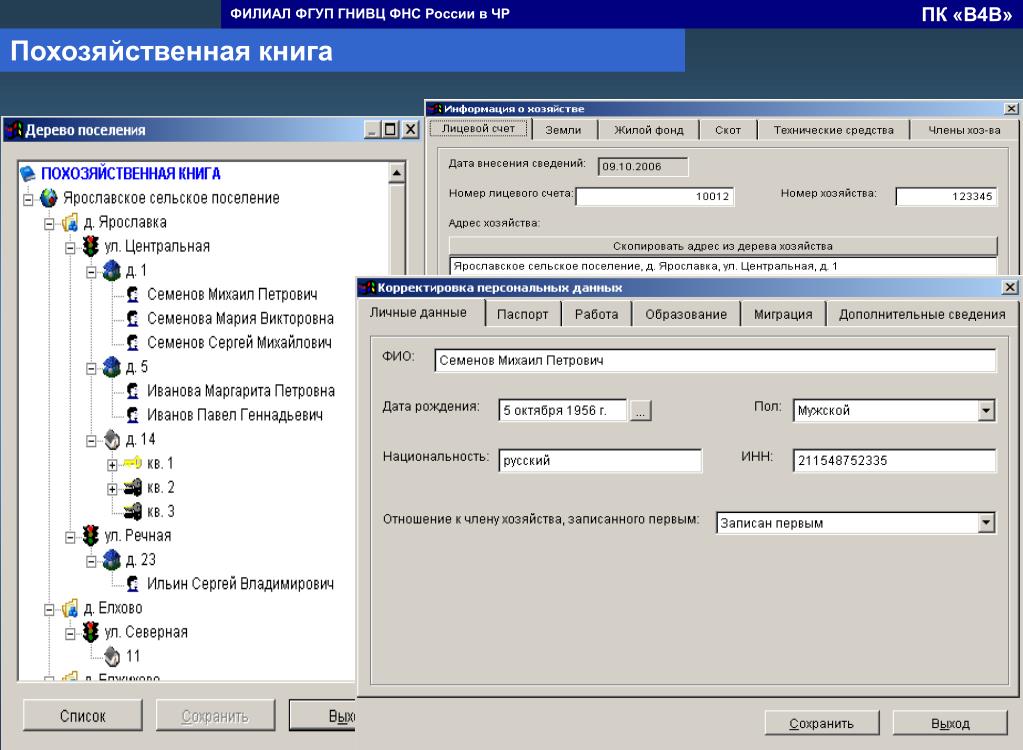The width and height of the screenshot is (1023, 750).
Task: Select the Лицевой счет tab
Action: pyautogui.click(x=478, y=128)
